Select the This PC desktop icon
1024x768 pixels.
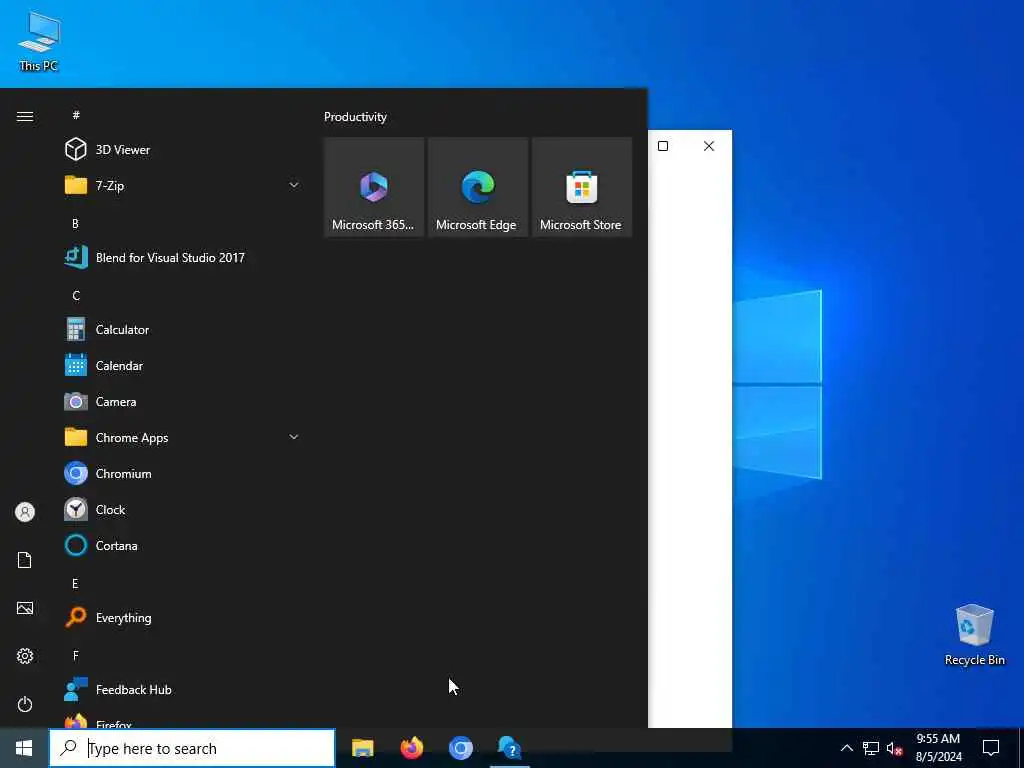click(x=39, y=41)
